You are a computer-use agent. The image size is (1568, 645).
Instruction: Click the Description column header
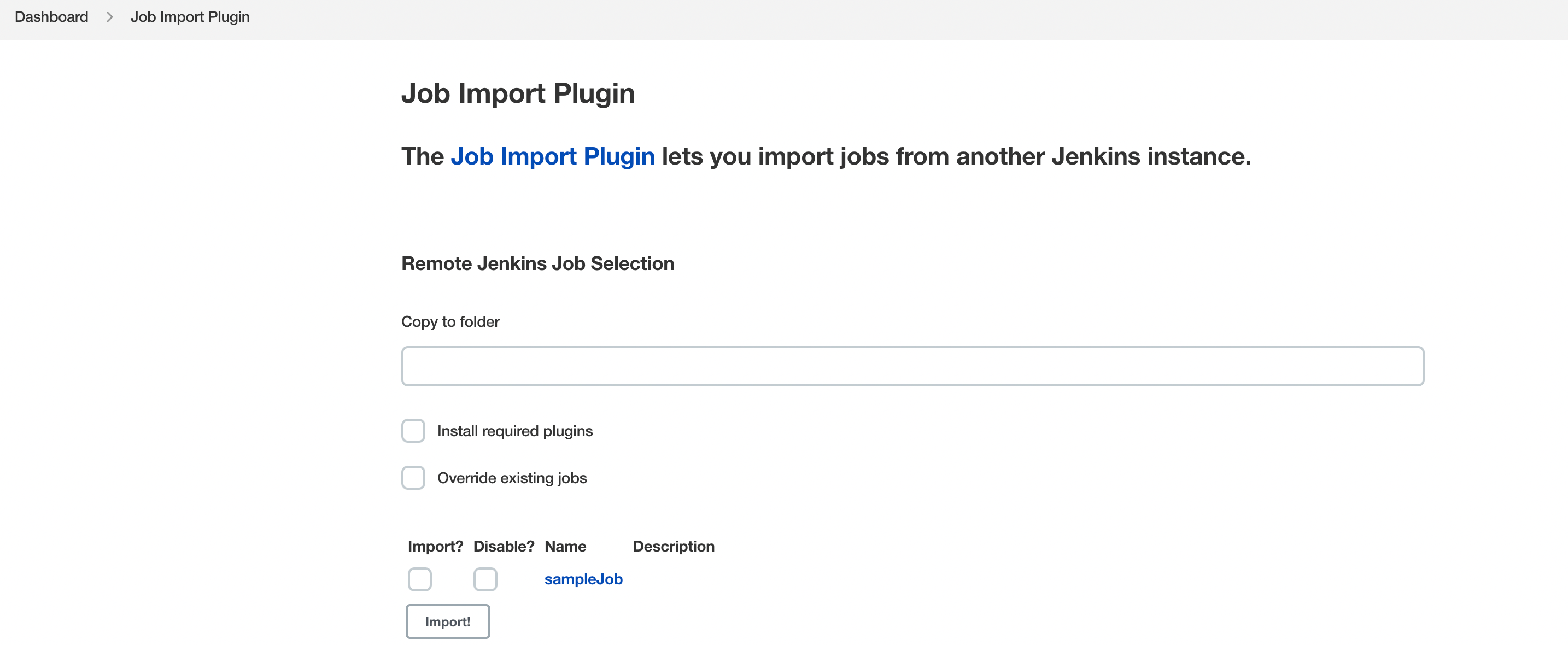pyautogui.click(x=673, y=546)
